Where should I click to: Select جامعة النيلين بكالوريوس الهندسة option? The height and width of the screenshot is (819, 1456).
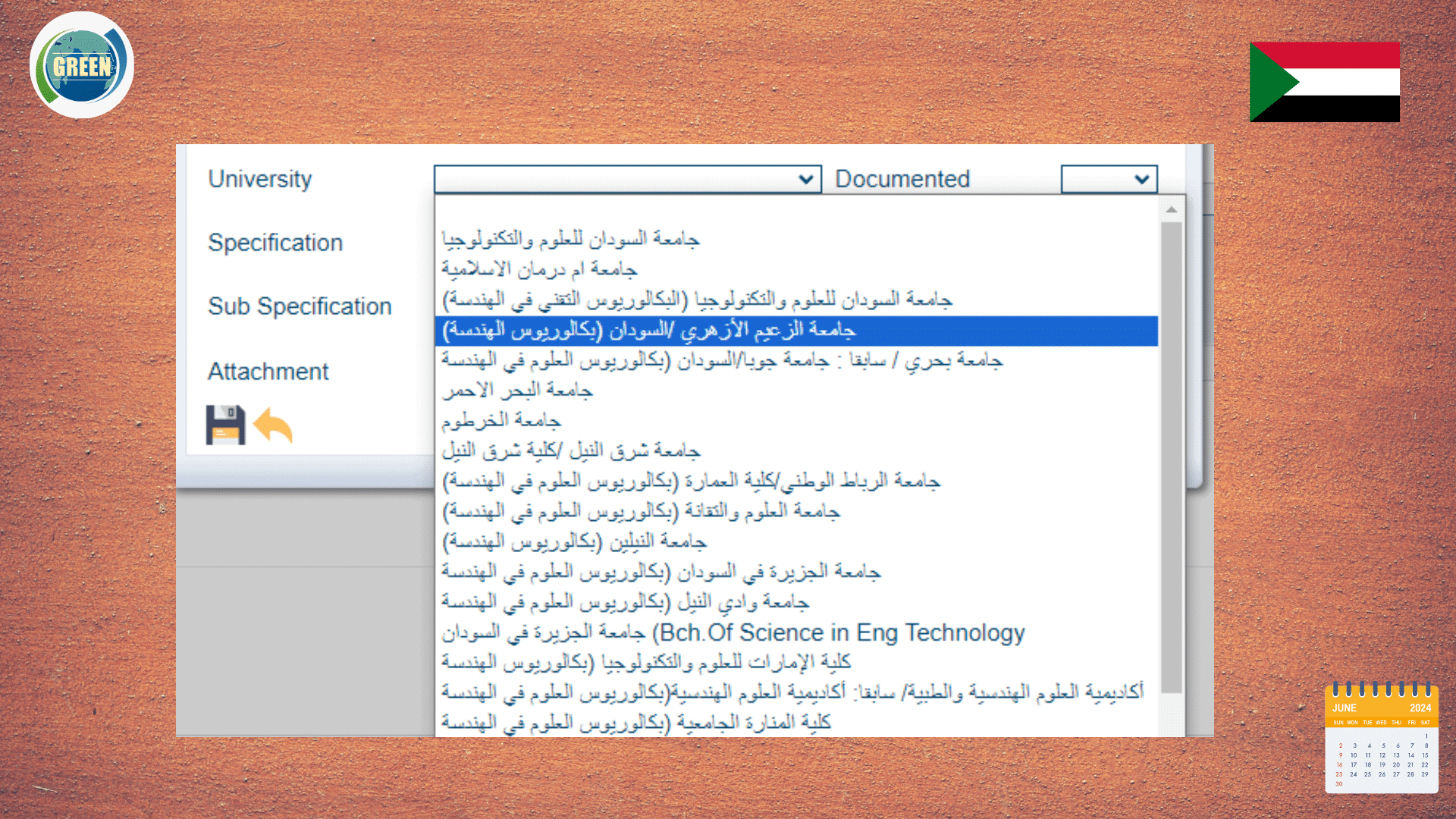click(575, 542)
